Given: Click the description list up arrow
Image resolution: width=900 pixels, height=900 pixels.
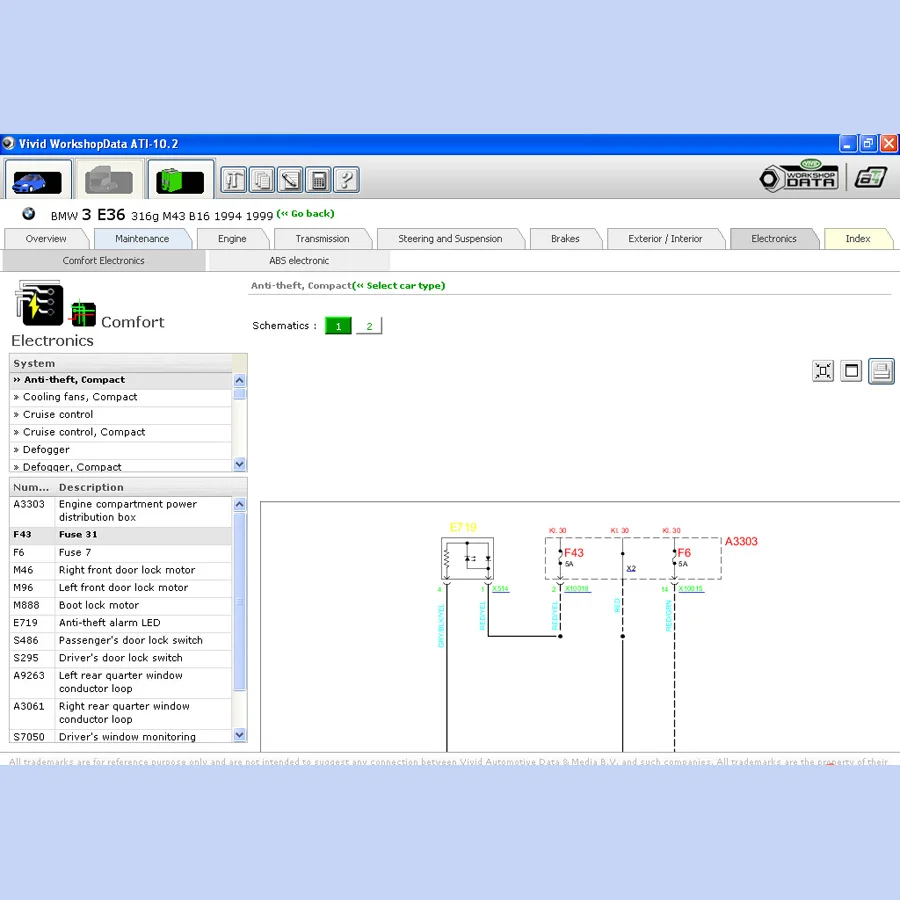Looking at the screenshot, I should click(239, 505).
